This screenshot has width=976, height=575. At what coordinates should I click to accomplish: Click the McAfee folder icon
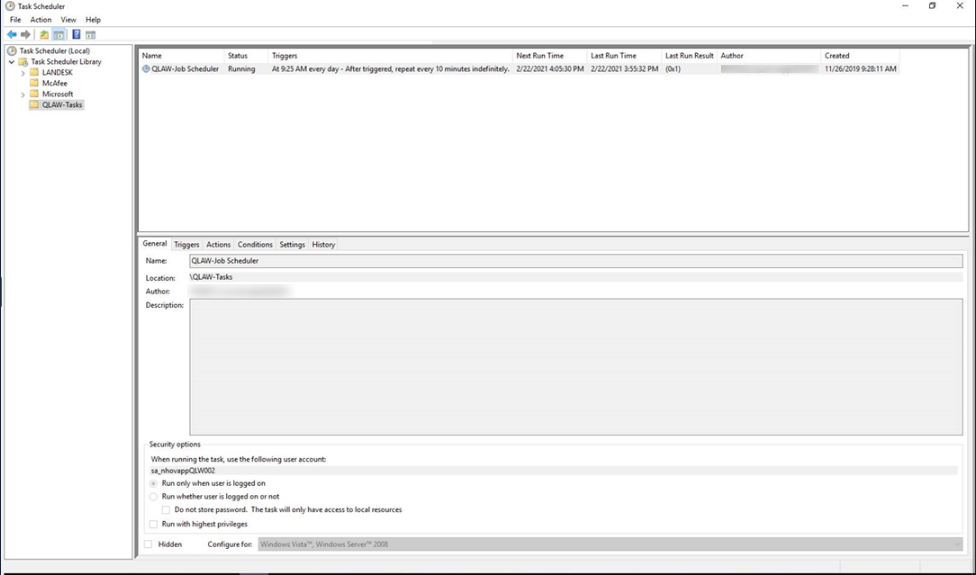pos(34,83)
